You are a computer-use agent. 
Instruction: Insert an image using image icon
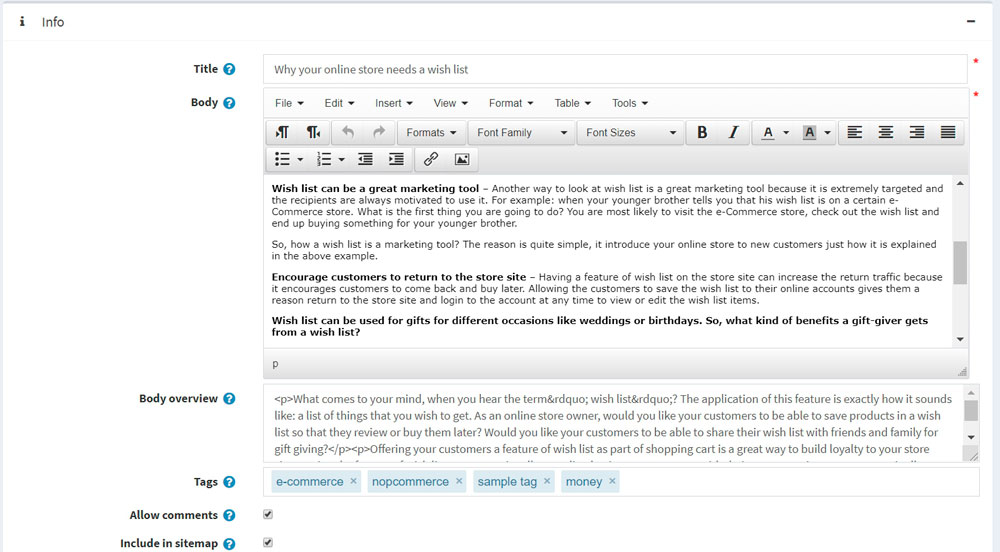461,159
